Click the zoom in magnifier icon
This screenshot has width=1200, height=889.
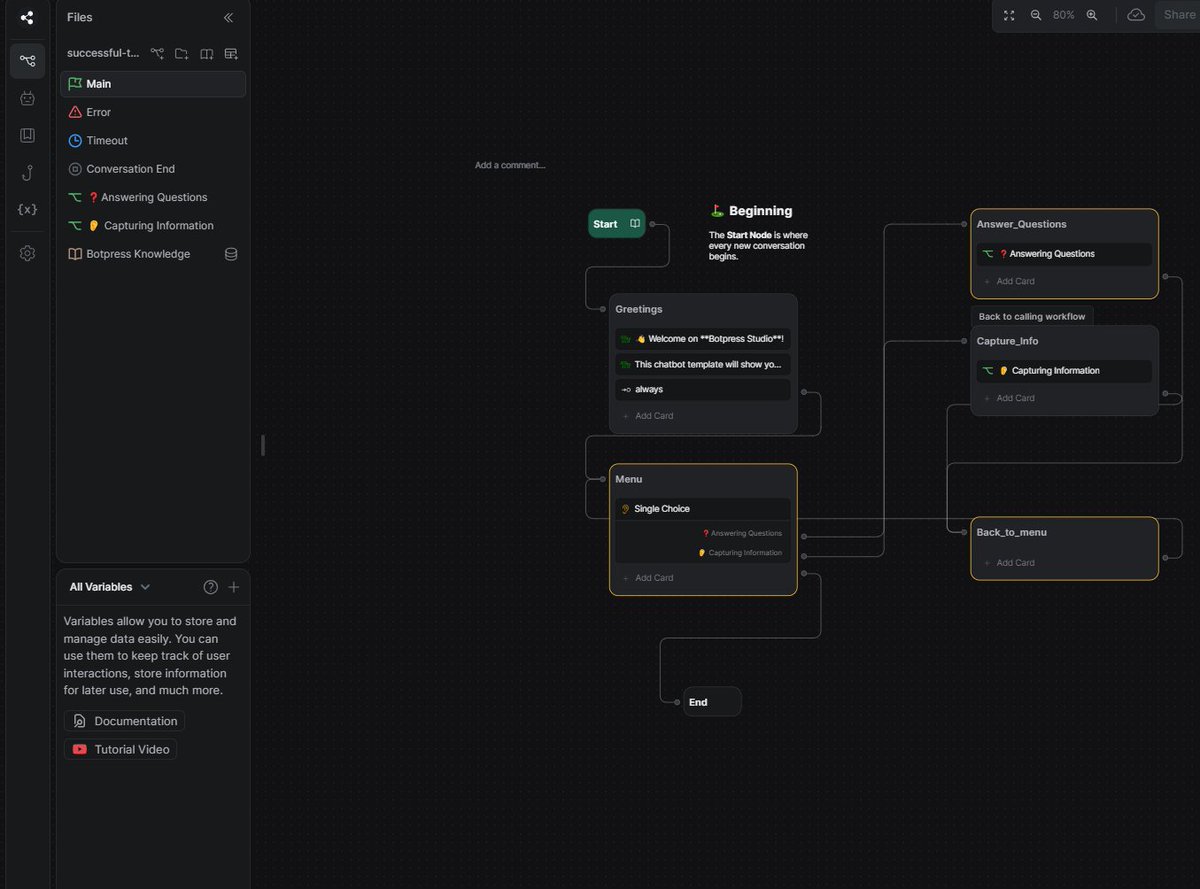point(1092,15)
